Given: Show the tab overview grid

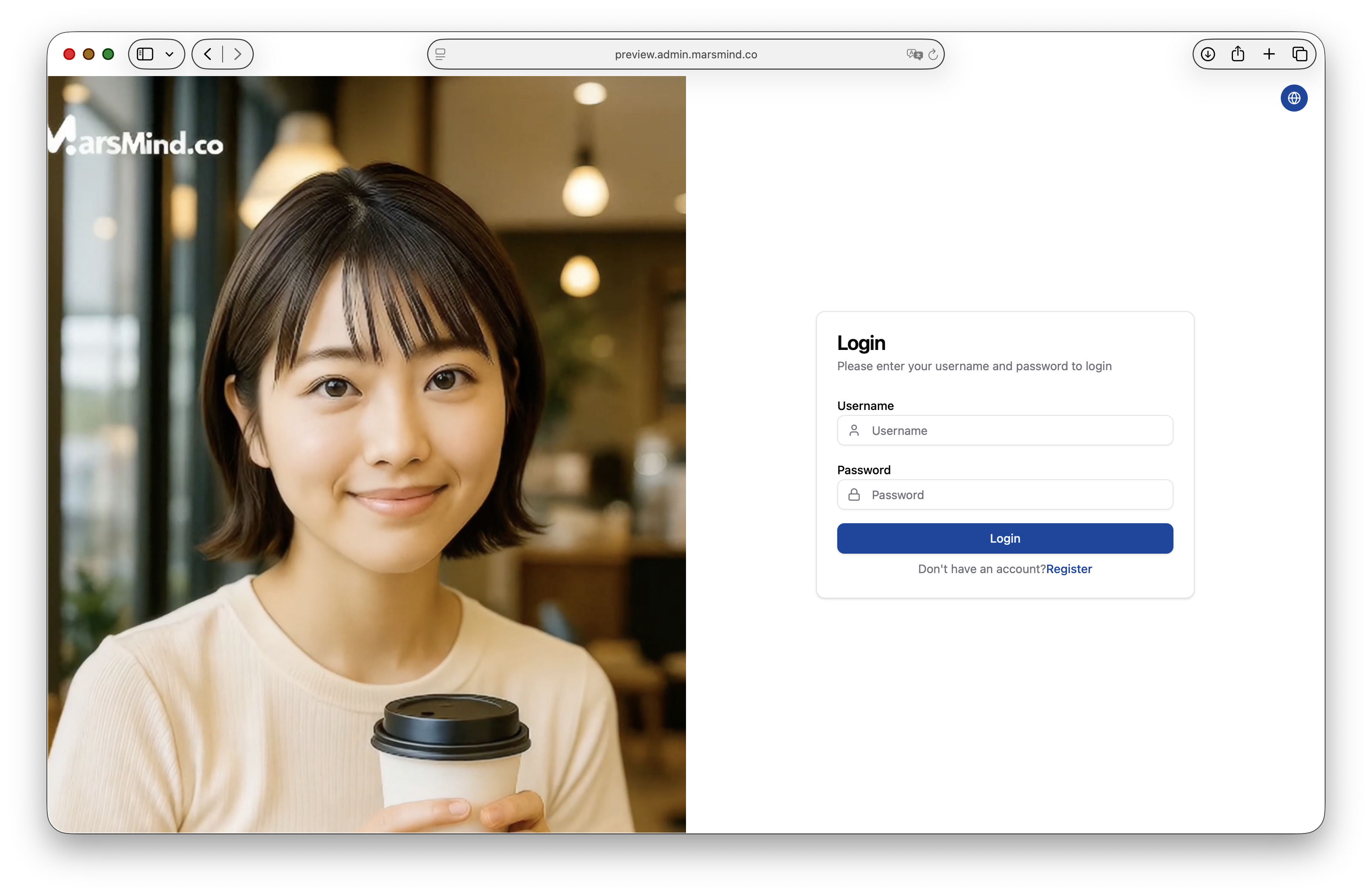Looking at the screenshot, I should coord(1301,54).
